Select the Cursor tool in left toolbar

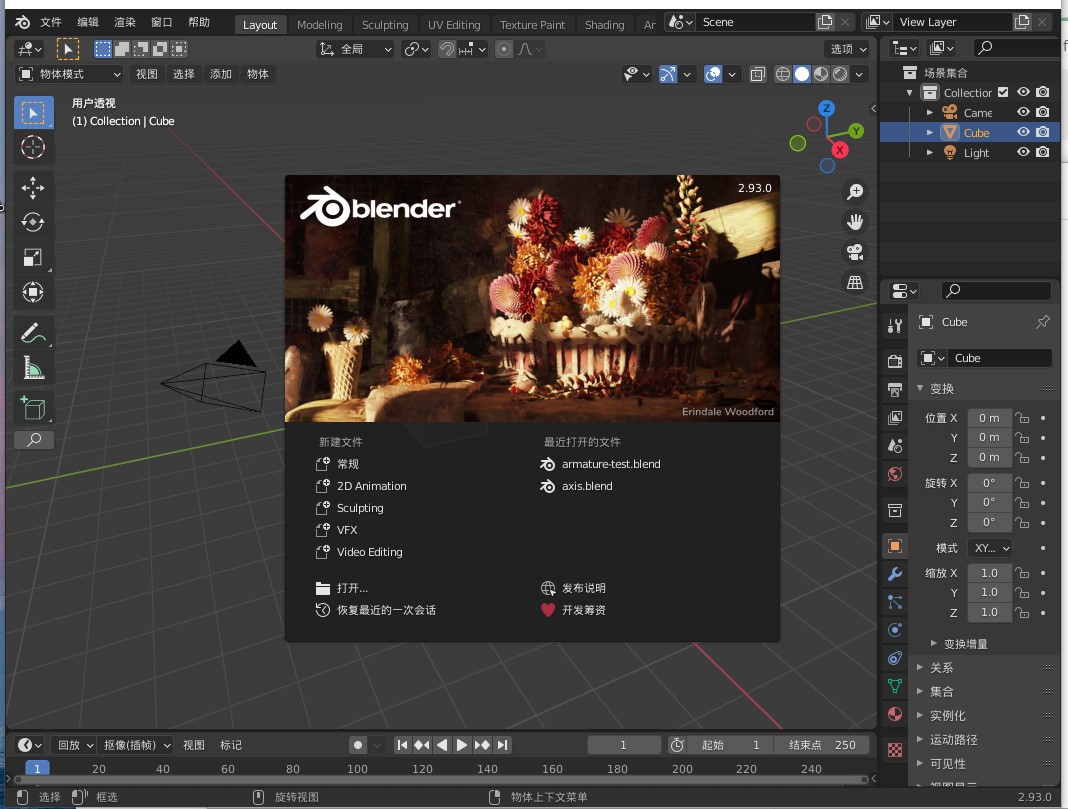(33, 147)
